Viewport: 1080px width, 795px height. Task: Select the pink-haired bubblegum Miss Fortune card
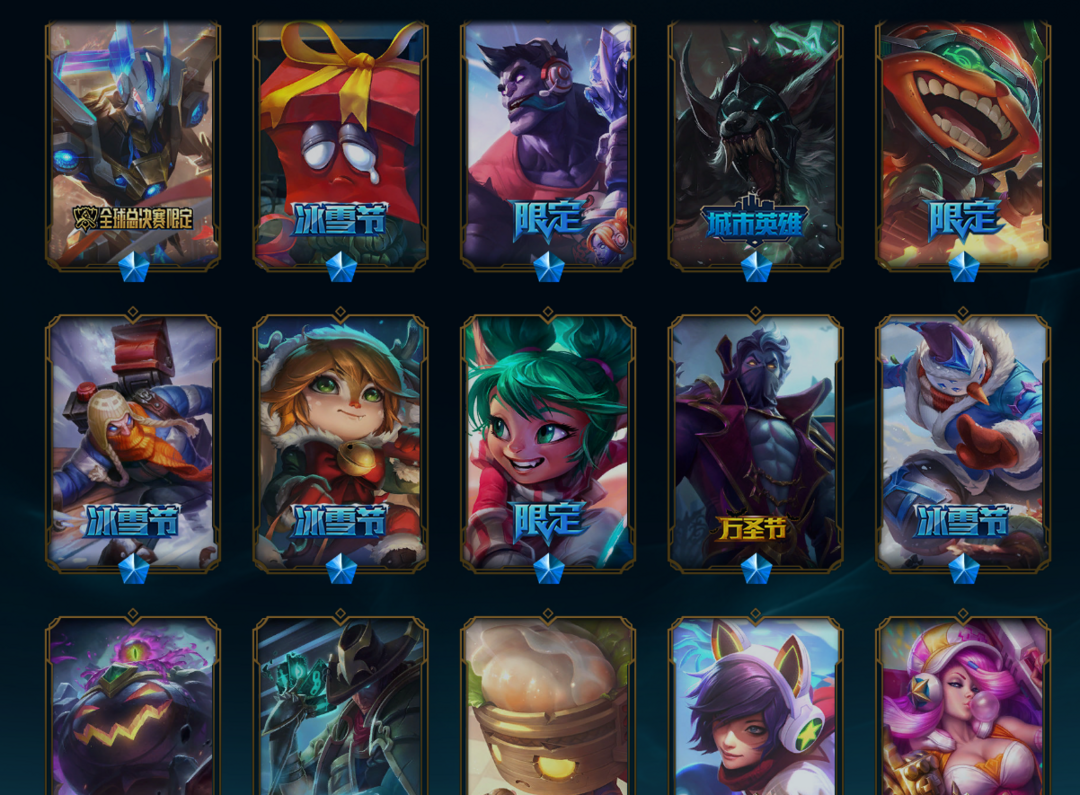963,705
